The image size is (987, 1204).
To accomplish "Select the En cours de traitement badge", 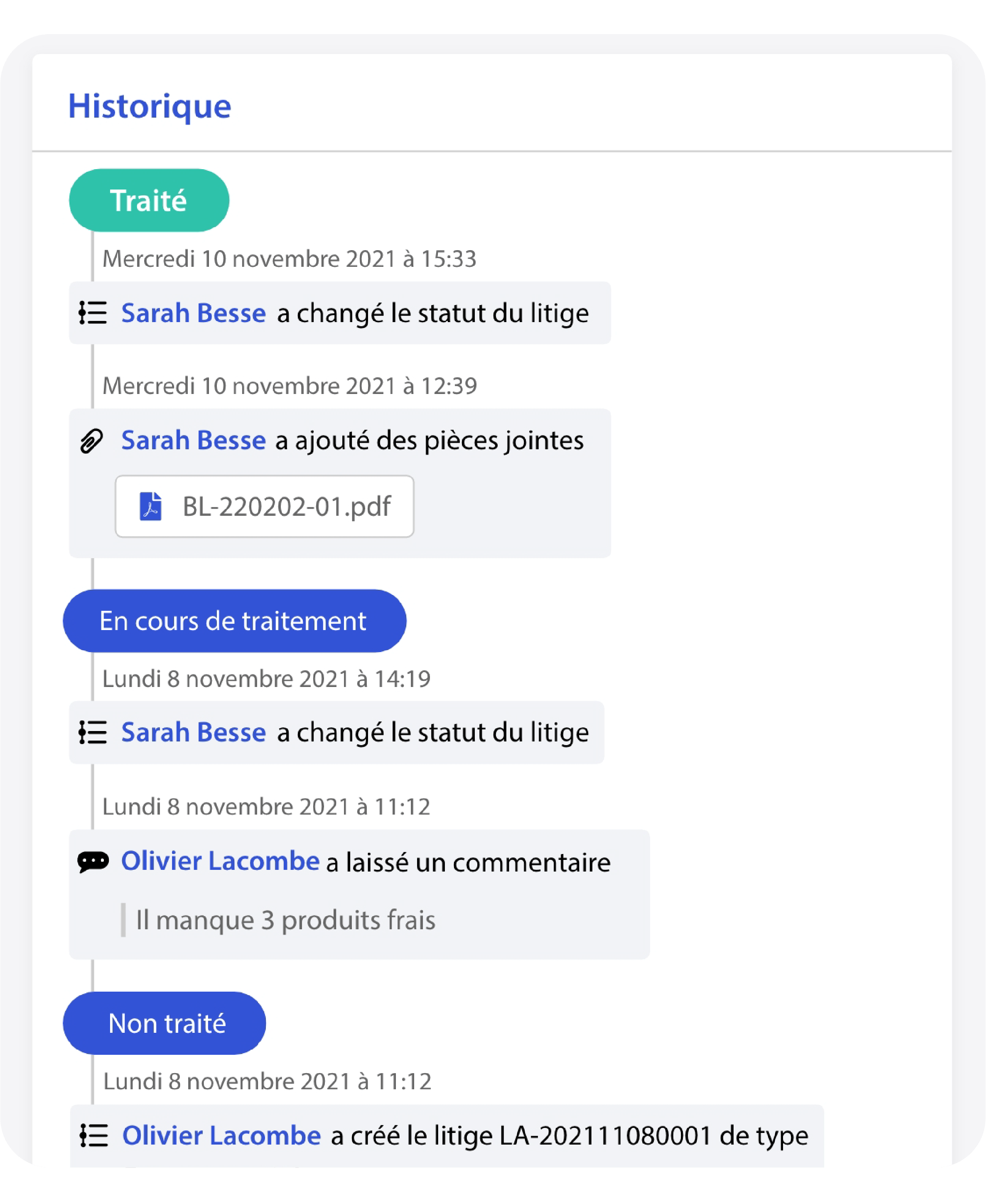I will point(234,620).
